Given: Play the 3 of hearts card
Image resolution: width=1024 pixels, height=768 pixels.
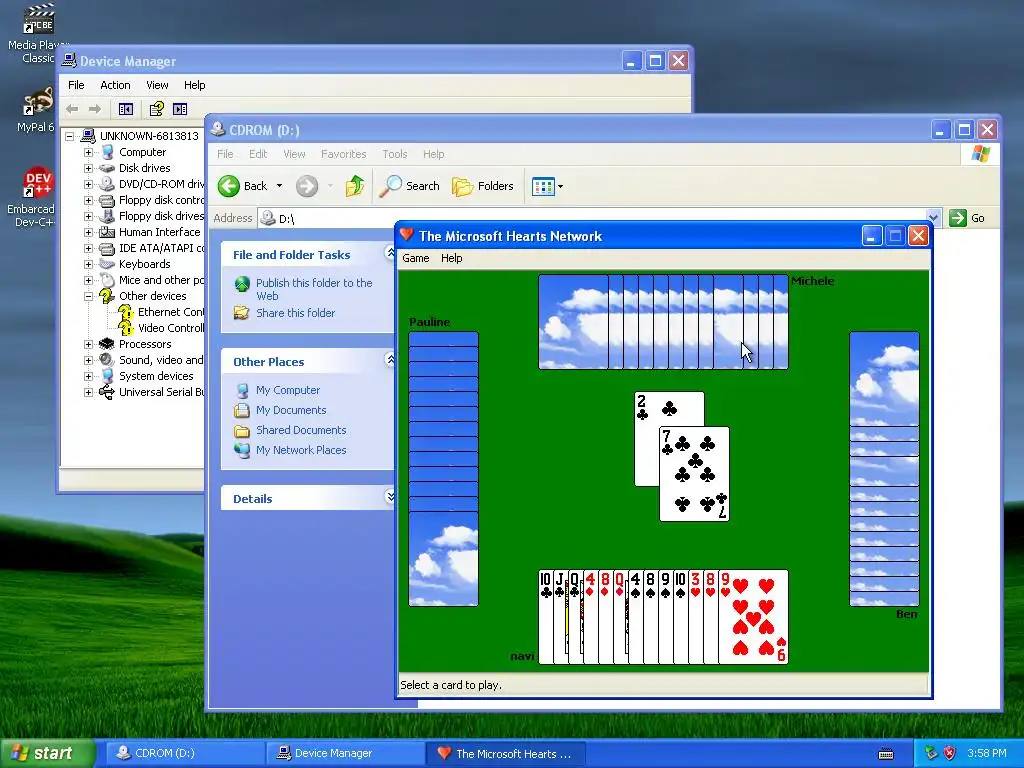Looking at the screenshot, I should tap(696, 617).
